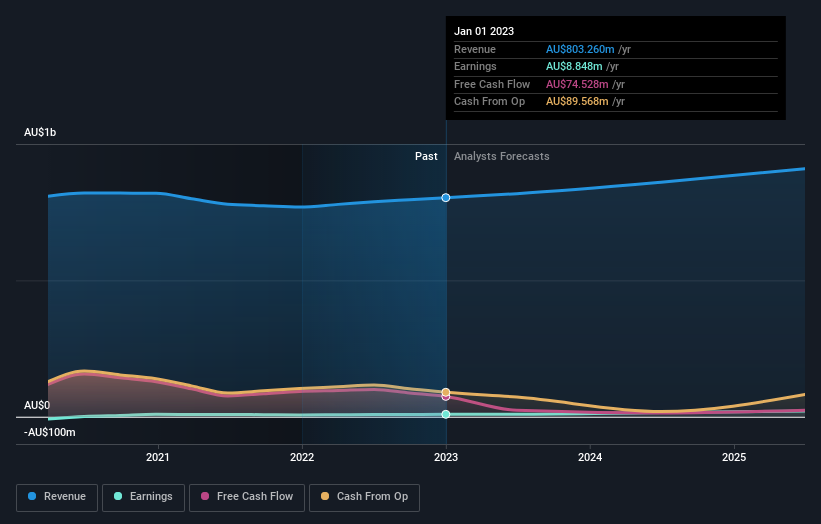This screenshot has width=821, height=524.
Task: Click the Cash From Op row label in tooltip
Action: coord(489,102)
